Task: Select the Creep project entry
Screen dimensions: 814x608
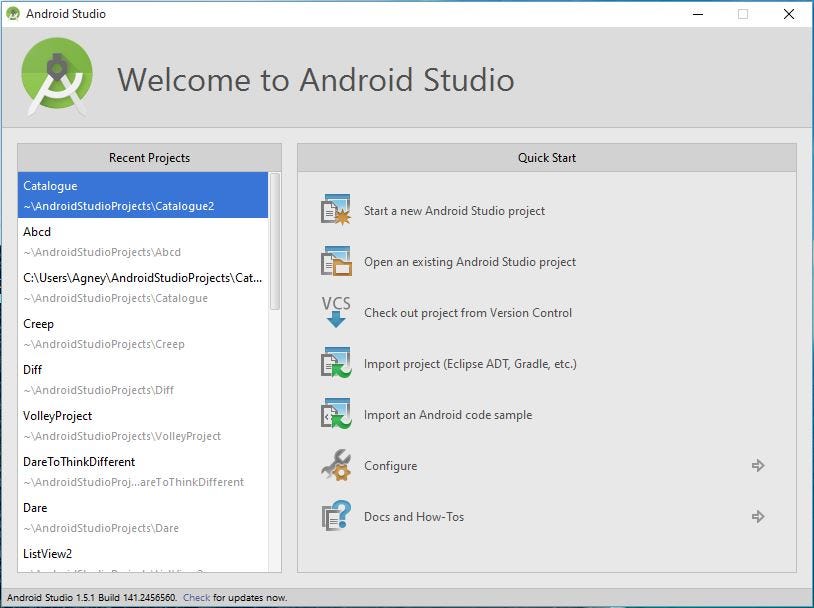Action: [x=142, y=333]
